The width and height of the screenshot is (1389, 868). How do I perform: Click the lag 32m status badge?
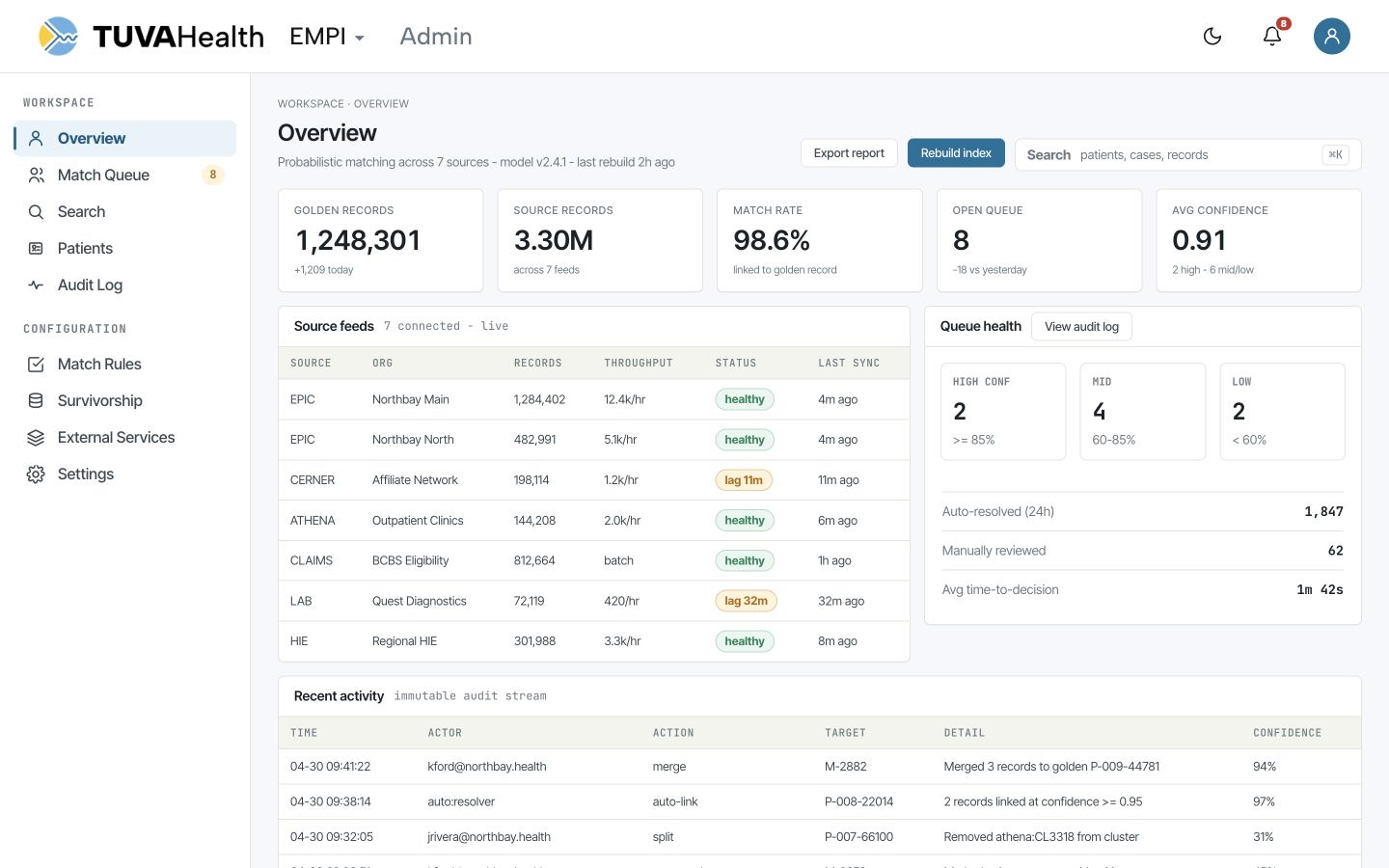(746, 601)
